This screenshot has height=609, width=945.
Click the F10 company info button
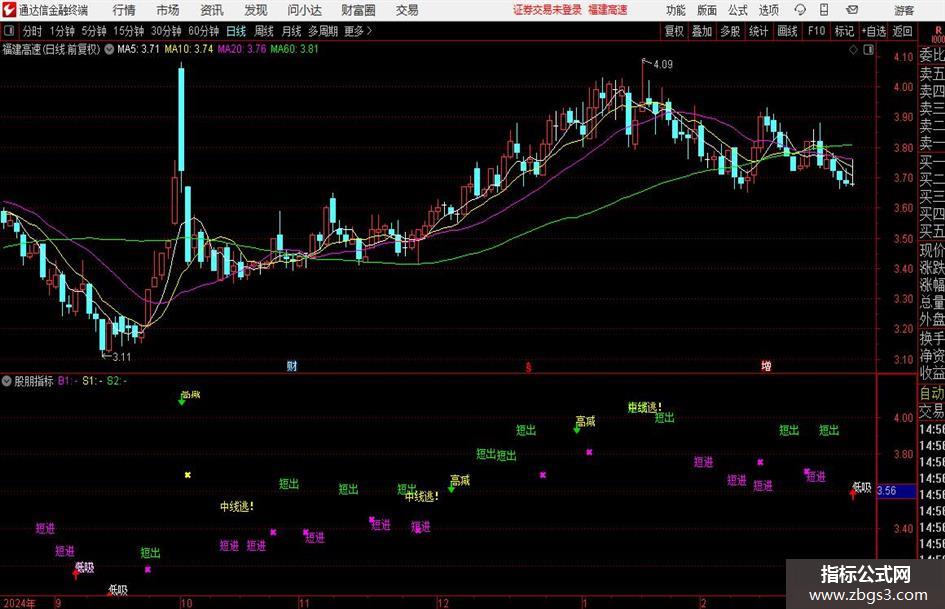[x=816, y=31]
